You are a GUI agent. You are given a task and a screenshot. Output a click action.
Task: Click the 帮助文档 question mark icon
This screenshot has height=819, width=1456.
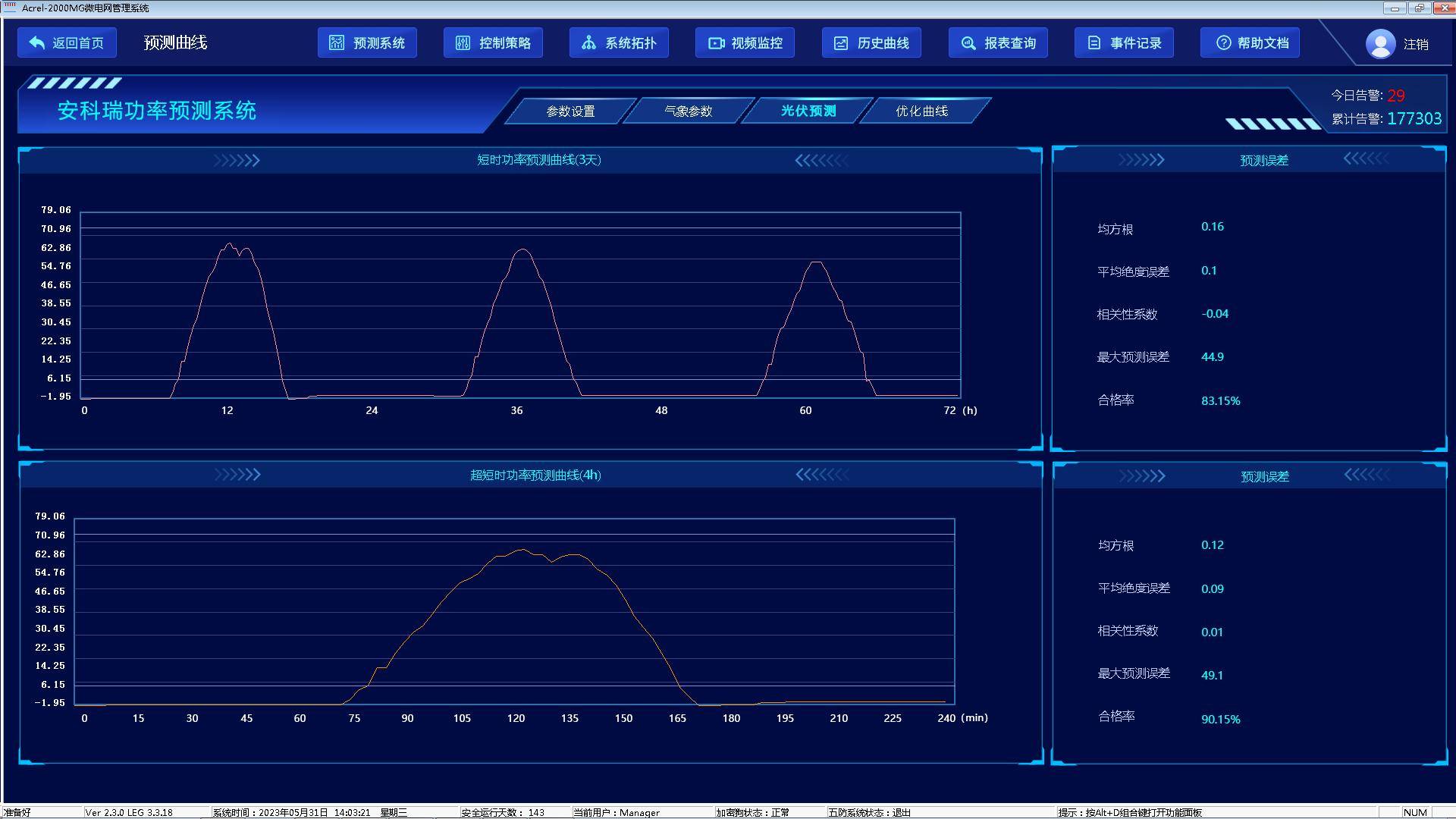point(1223,43)
